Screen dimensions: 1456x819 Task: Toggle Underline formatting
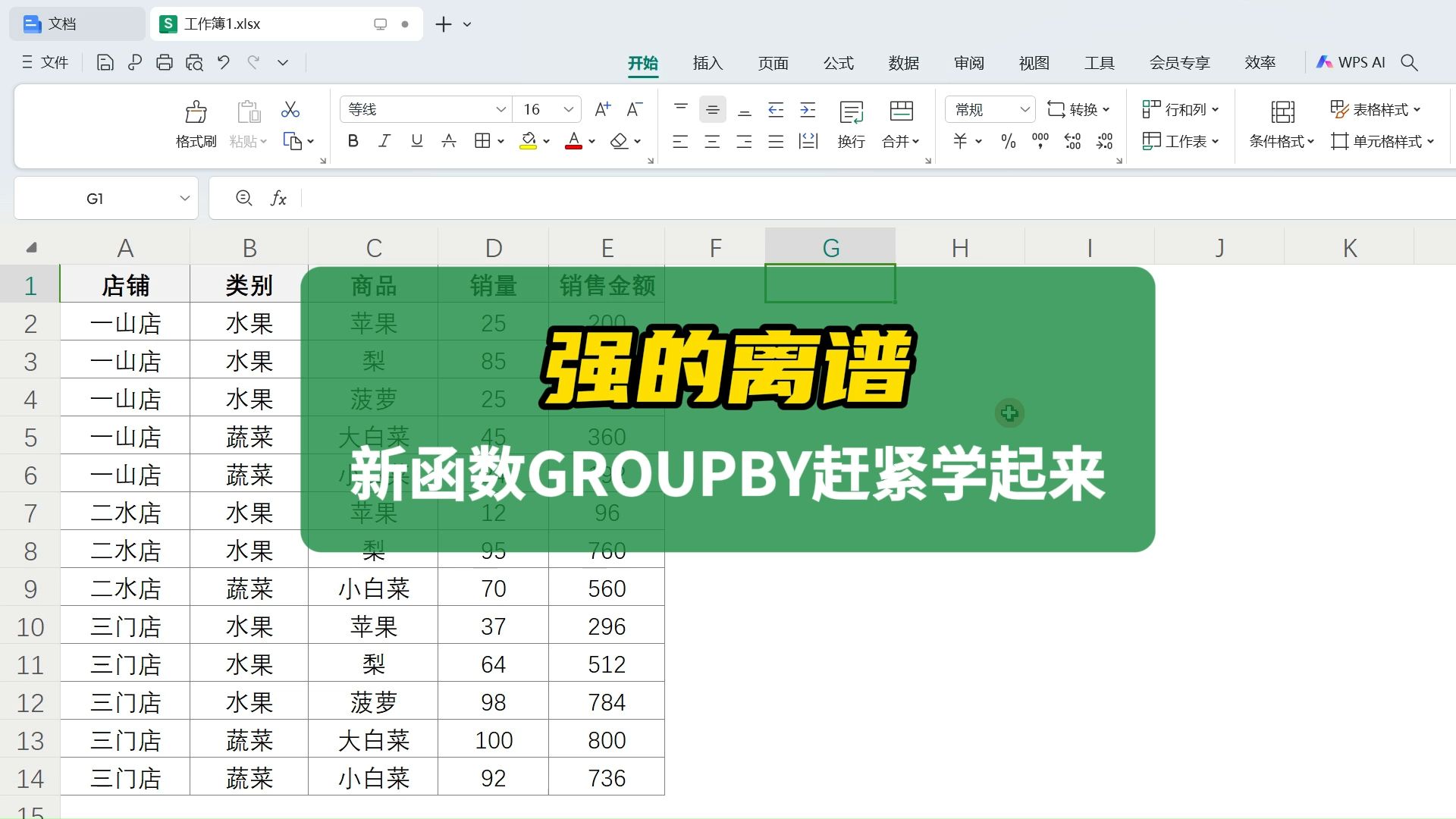(416, 141)
